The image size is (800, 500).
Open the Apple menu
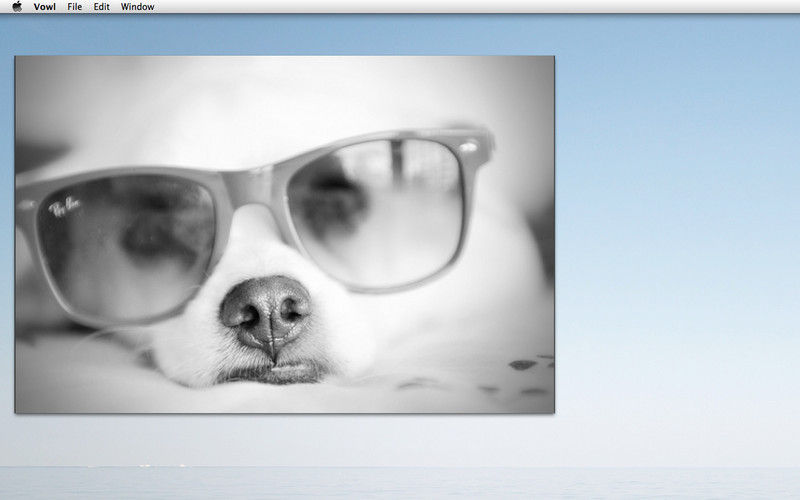[16, 6]
